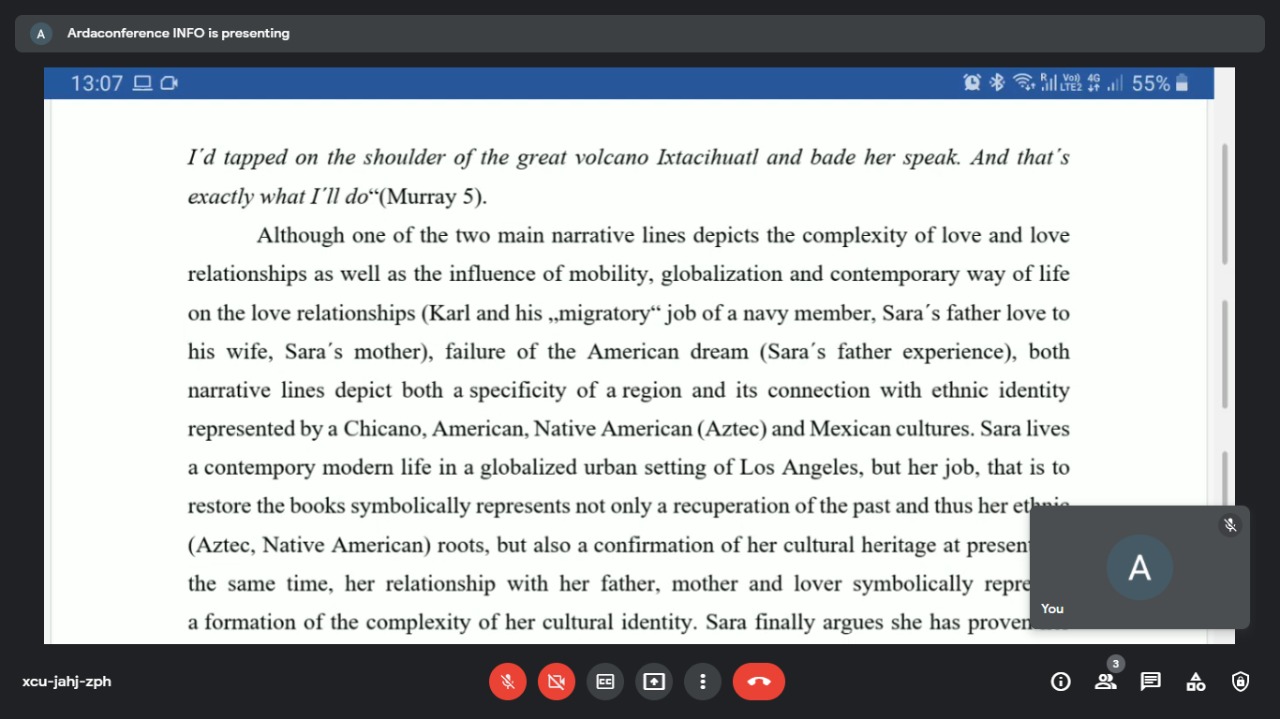Open meeting details info icon
This screenshot has height=719, width=1280.
pos(1061,681)
